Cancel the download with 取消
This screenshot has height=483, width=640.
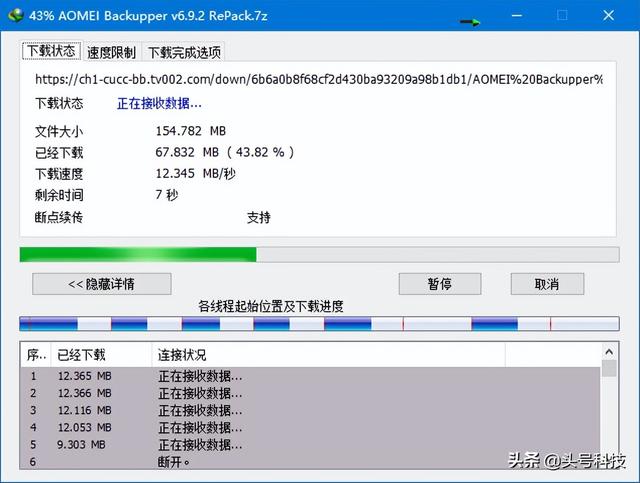pos(547,284)
